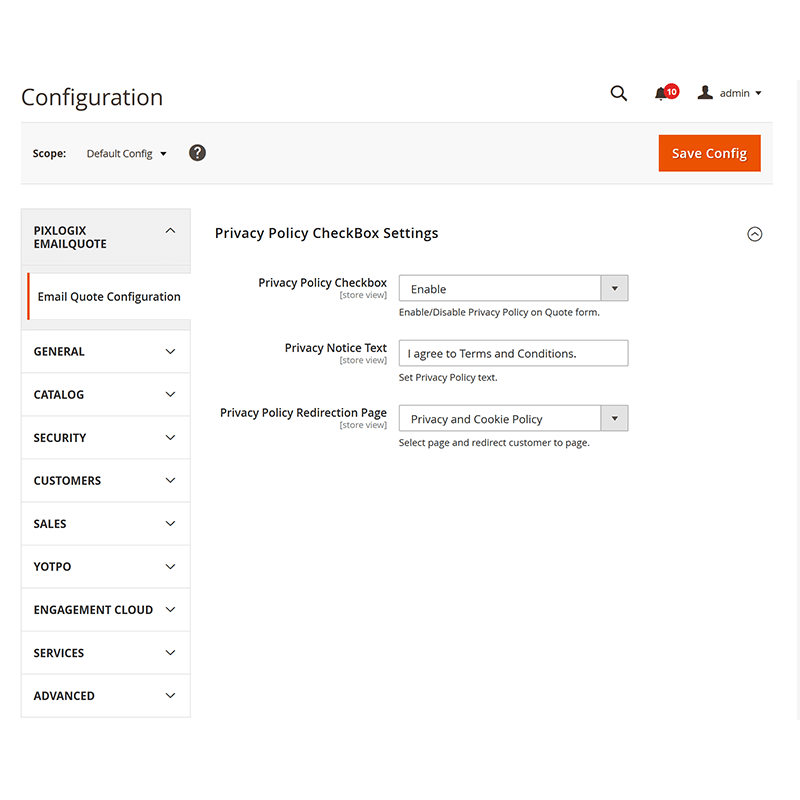Click the notification counter badge showing 10

click(671, 90)
